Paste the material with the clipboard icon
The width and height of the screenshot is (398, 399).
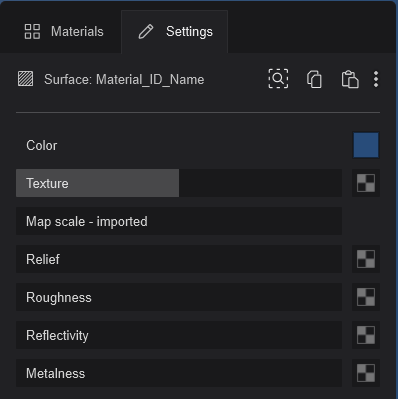pos(350,79)
